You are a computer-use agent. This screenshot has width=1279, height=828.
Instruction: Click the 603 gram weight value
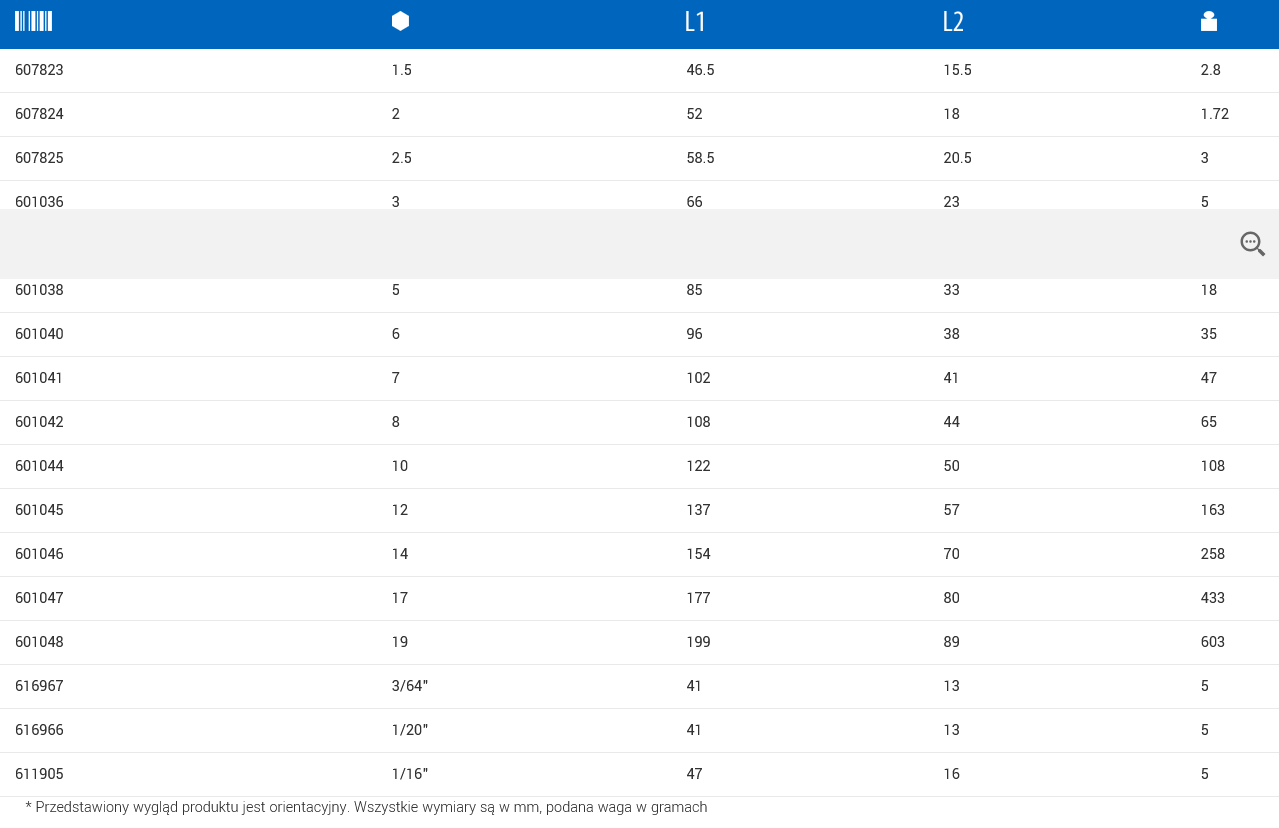coord(1213,642)
